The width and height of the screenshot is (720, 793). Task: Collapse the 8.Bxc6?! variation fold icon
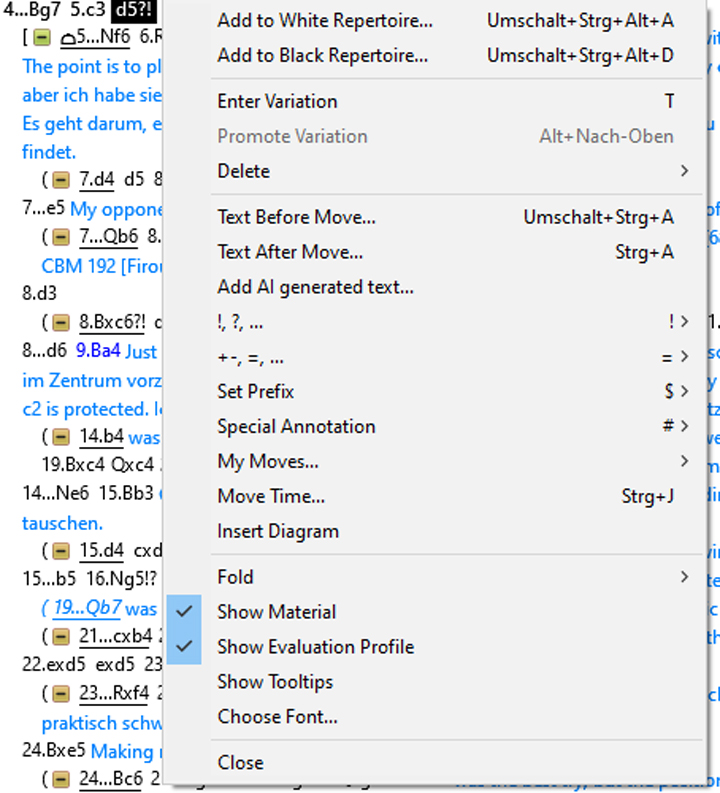[61, 323]
